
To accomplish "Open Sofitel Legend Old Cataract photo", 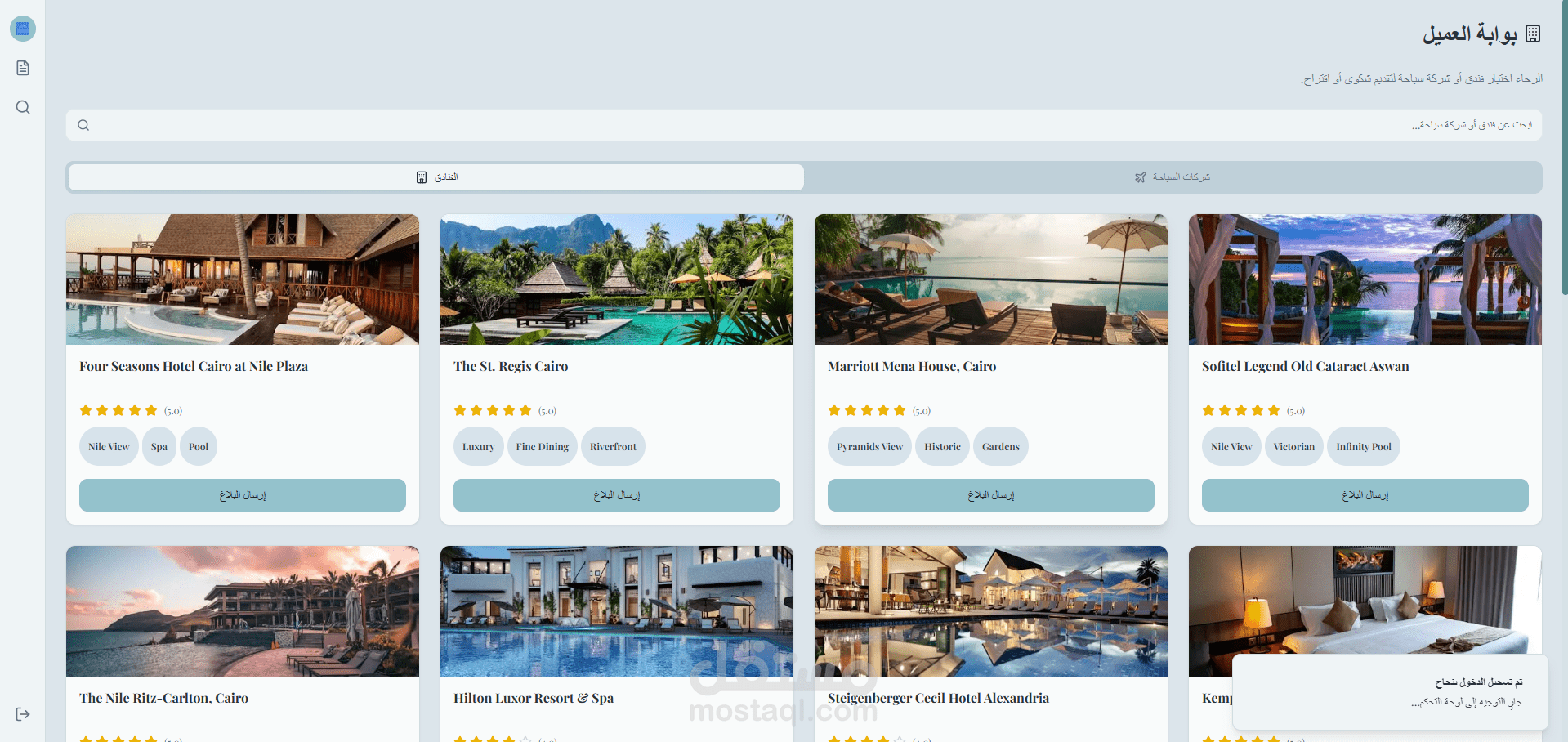I will [x=1365, y=279].
